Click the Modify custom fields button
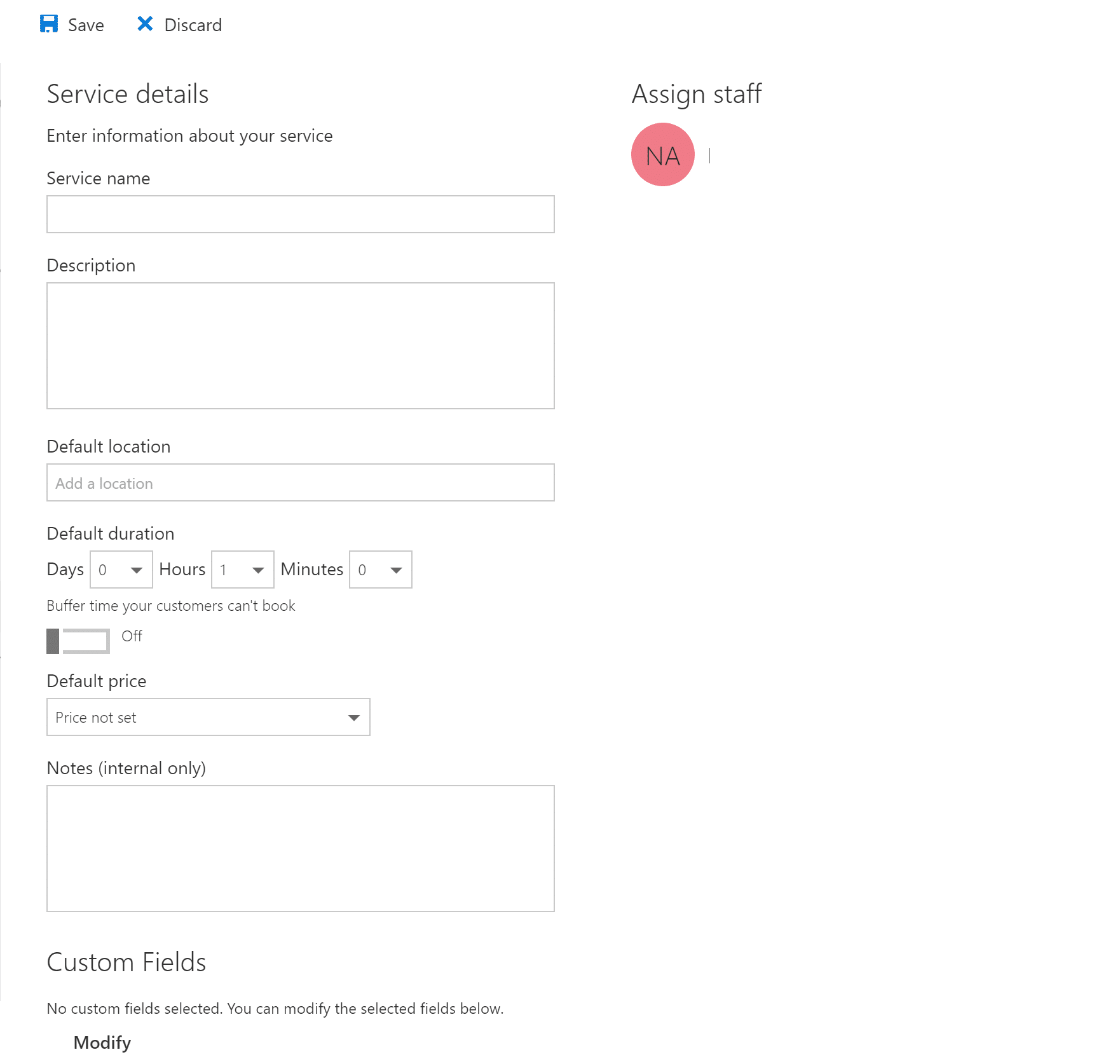The width and height of the screenshot is (1120, 1064). 102,1042
